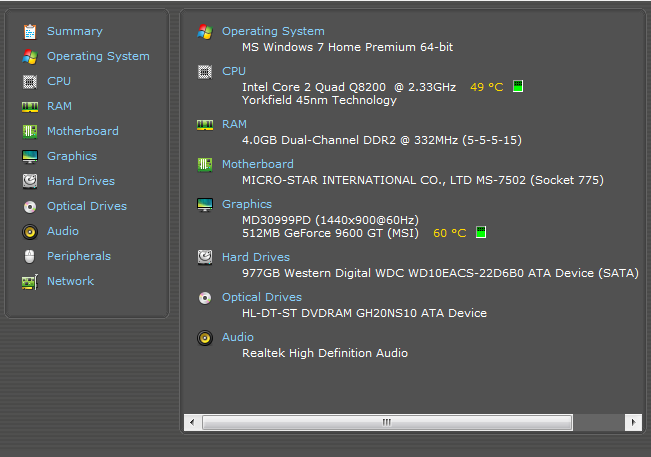This screenshot has width=651, height=457.
Task: Open the Motherboard section in sidebar
Action: click(x=83, y=131)
